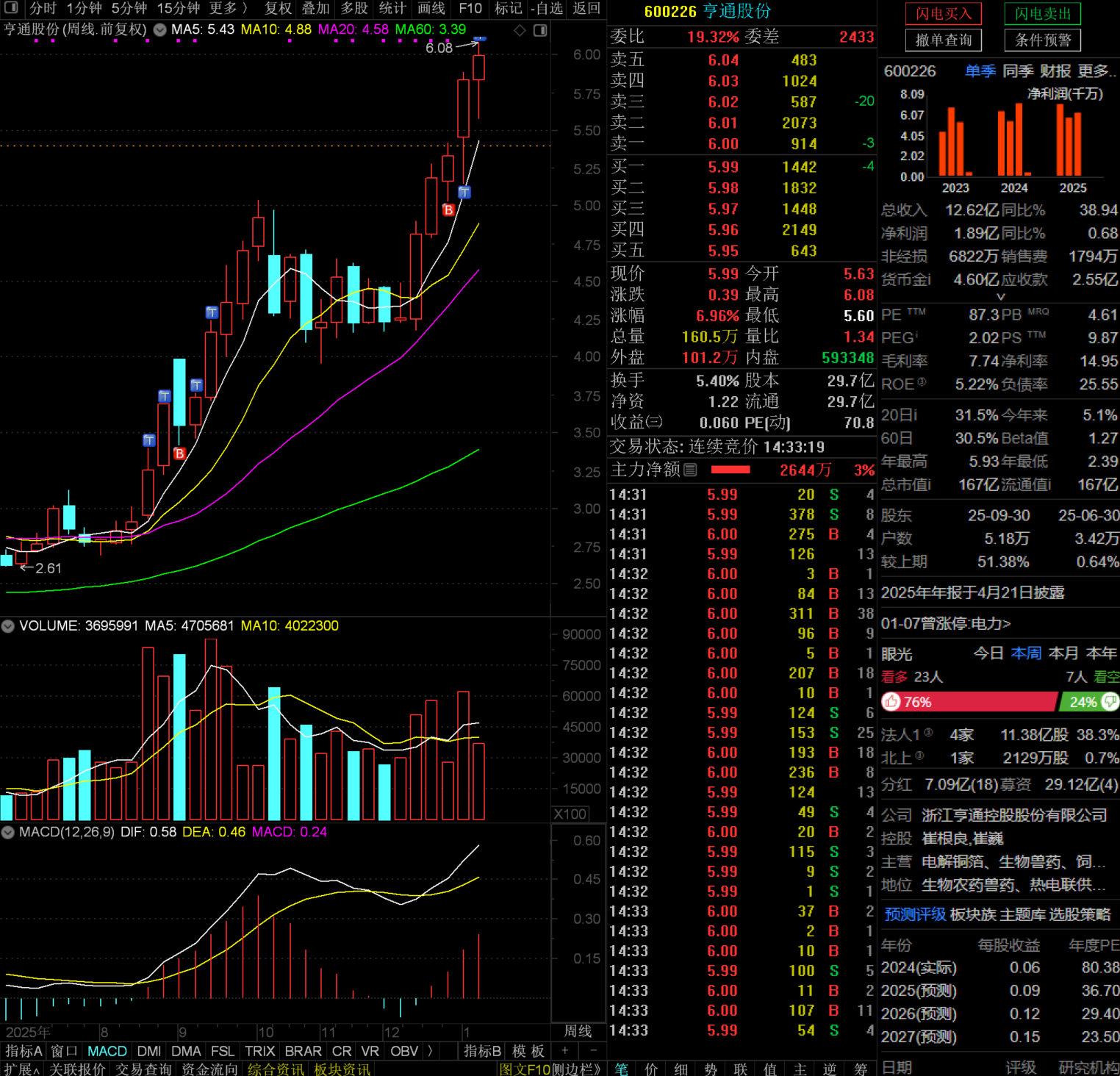The width and height of the screenshot is (1120, 1076).
Task: Click the 闪电卖出 flash sell button
Action: (1043, 14)
